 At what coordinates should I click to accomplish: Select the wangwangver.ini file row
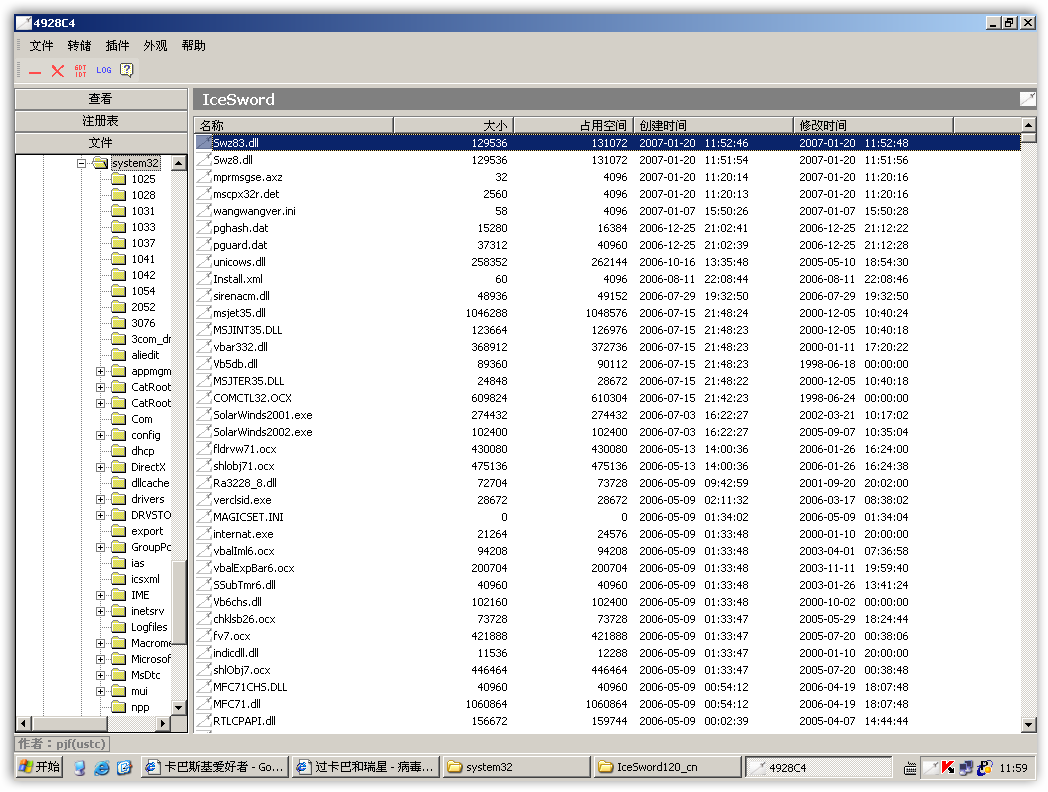click(x=608, y=211)
